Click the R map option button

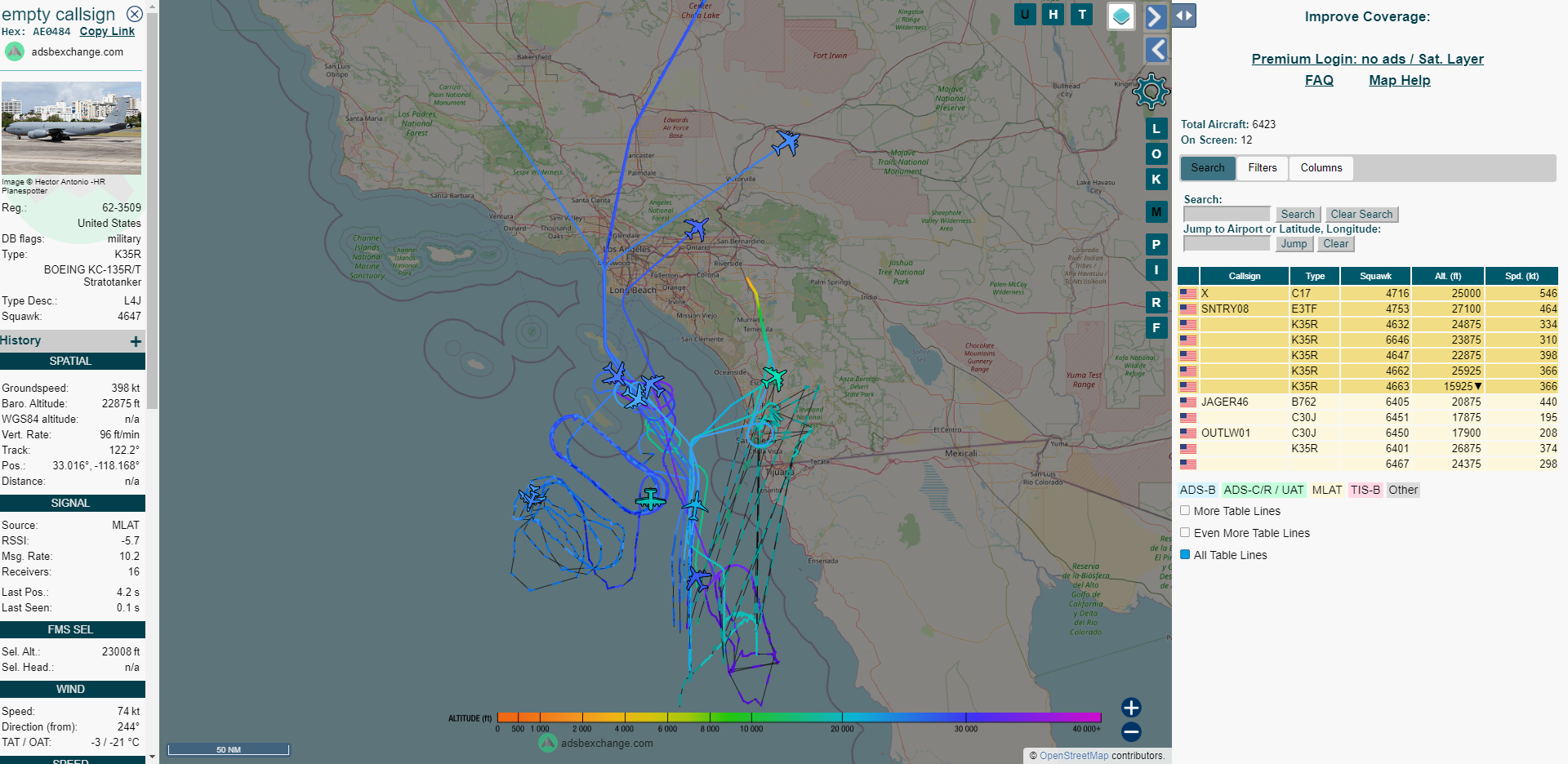coord(1156,302)
